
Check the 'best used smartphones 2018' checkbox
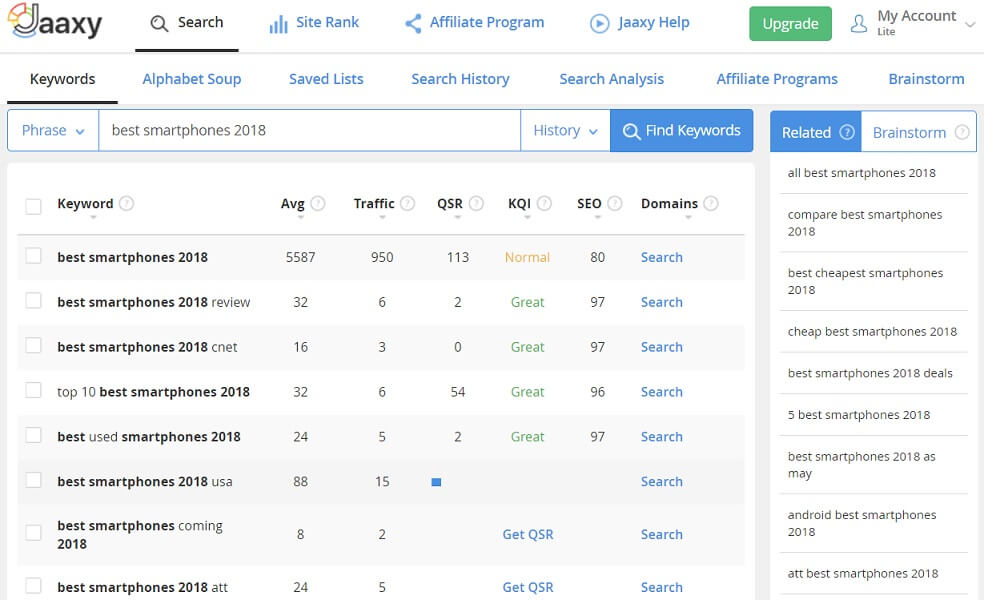click(x=33, y=436)
